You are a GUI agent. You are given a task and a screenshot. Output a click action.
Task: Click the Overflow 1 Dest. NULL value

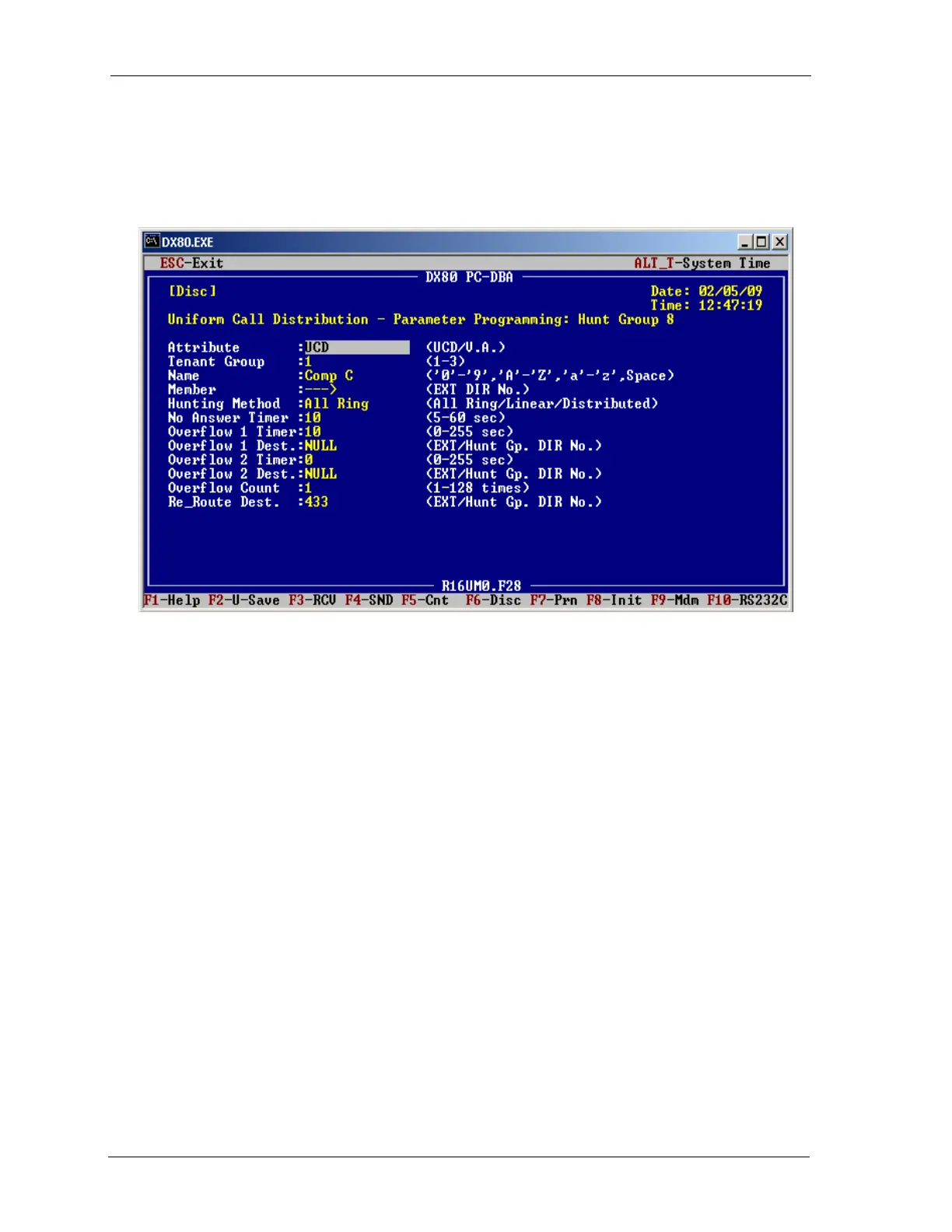(x=320, y=446)
